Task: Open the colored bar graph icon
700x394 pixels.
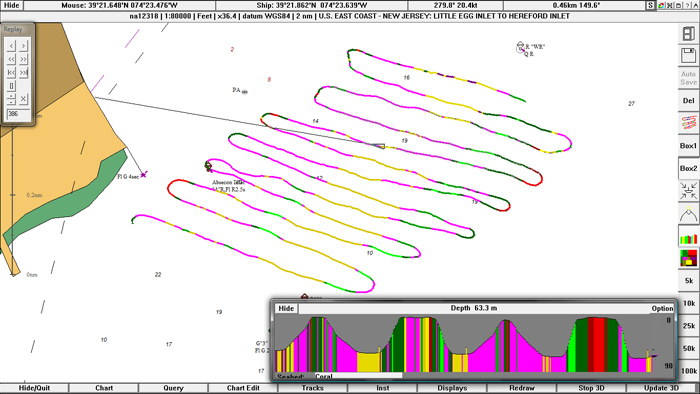Action: [x=688, y=236]
